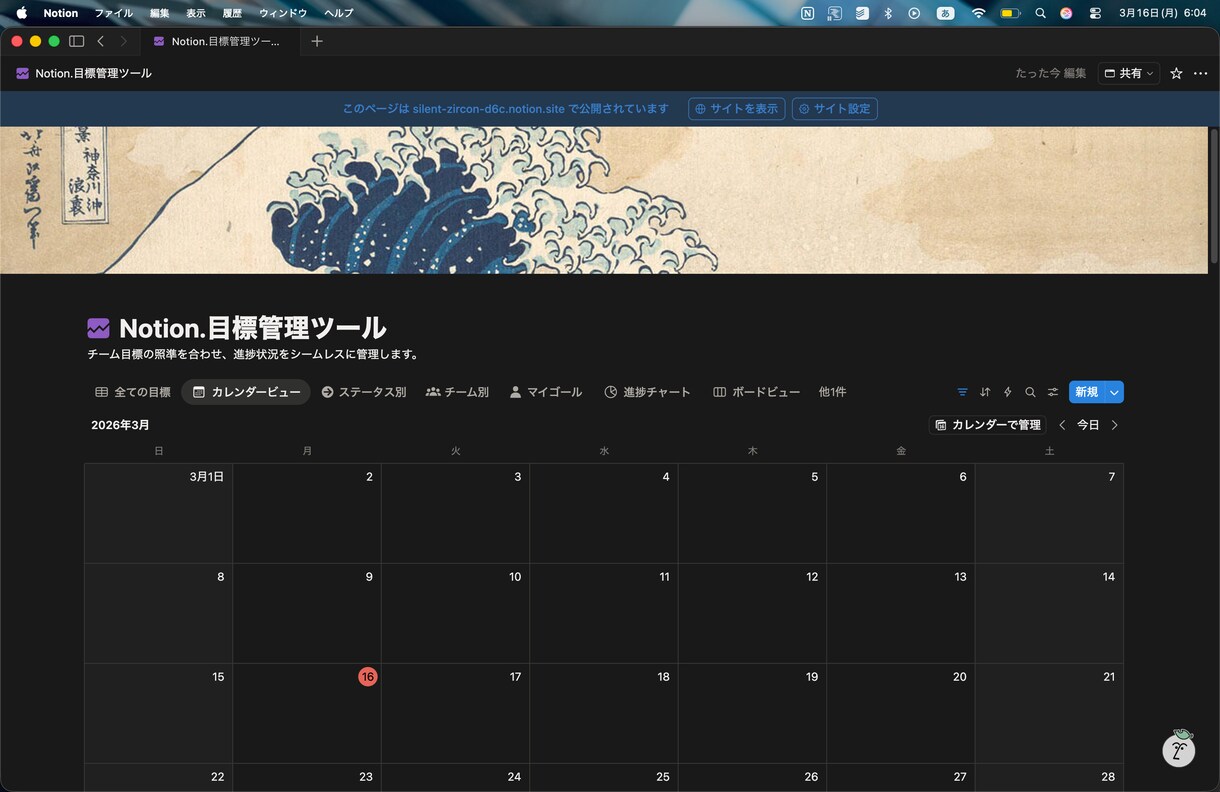Click the Wi-Fi icon in menu bar
Image resolution: width=1220 pixels, height=792 pixels.
click(978, 13)
